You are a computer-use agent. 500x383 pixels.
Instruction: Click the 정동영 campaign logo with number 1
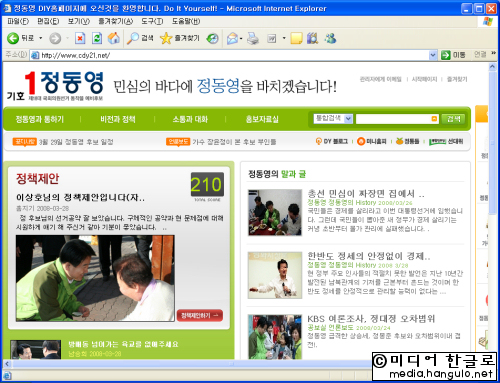point(55,85)
